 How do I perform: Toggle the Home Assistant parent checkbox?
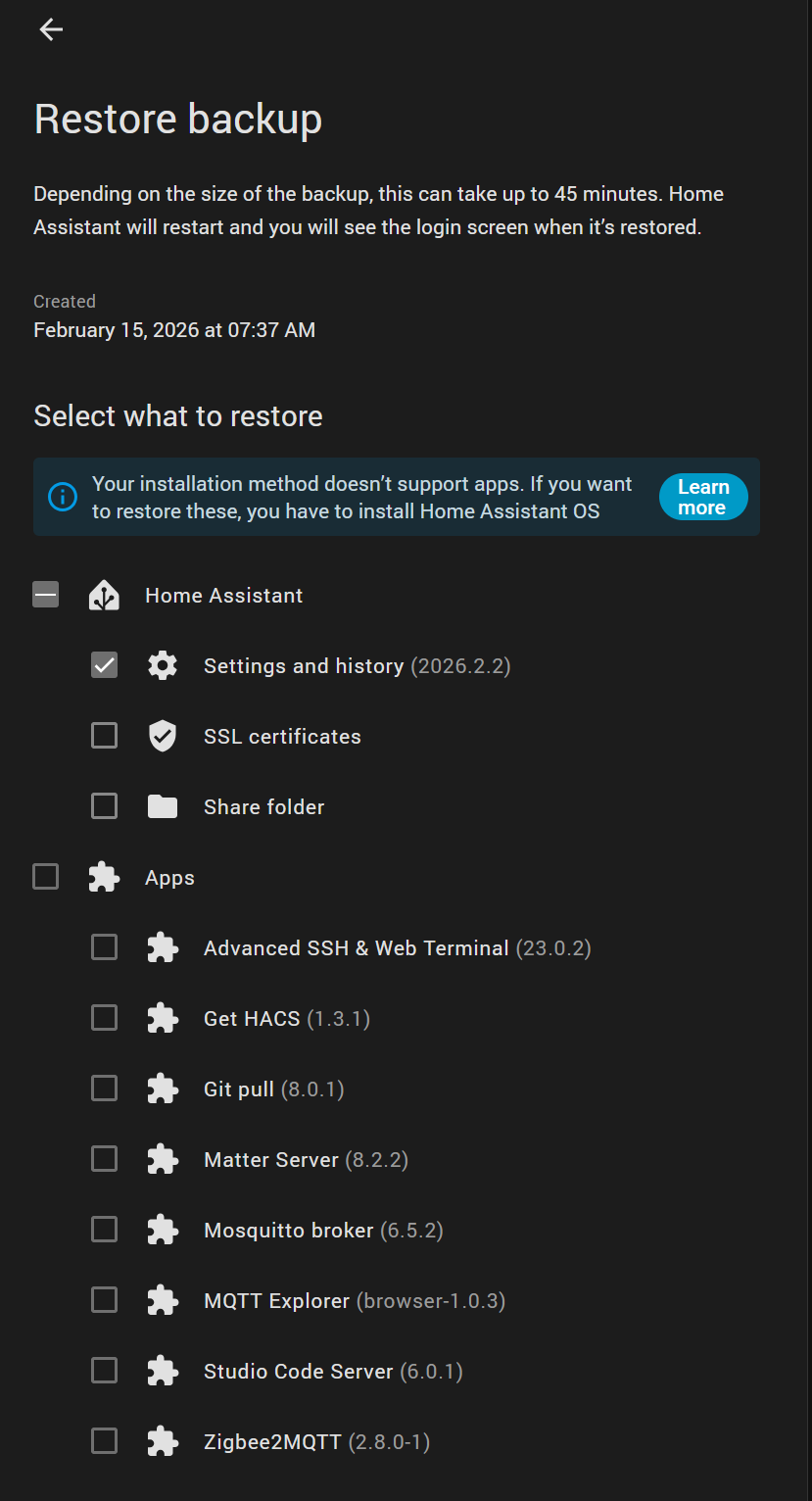tap(46, 595)
